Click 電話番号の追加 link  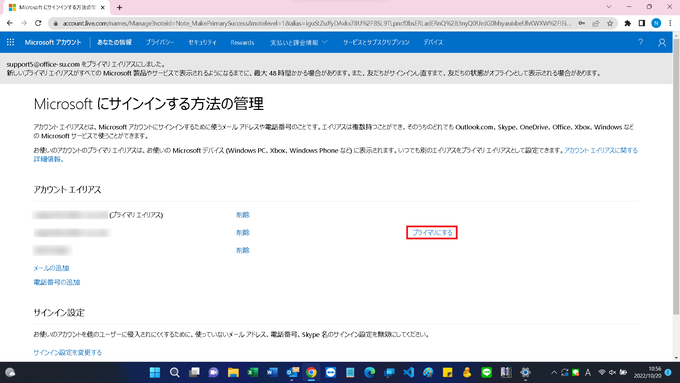57,282
